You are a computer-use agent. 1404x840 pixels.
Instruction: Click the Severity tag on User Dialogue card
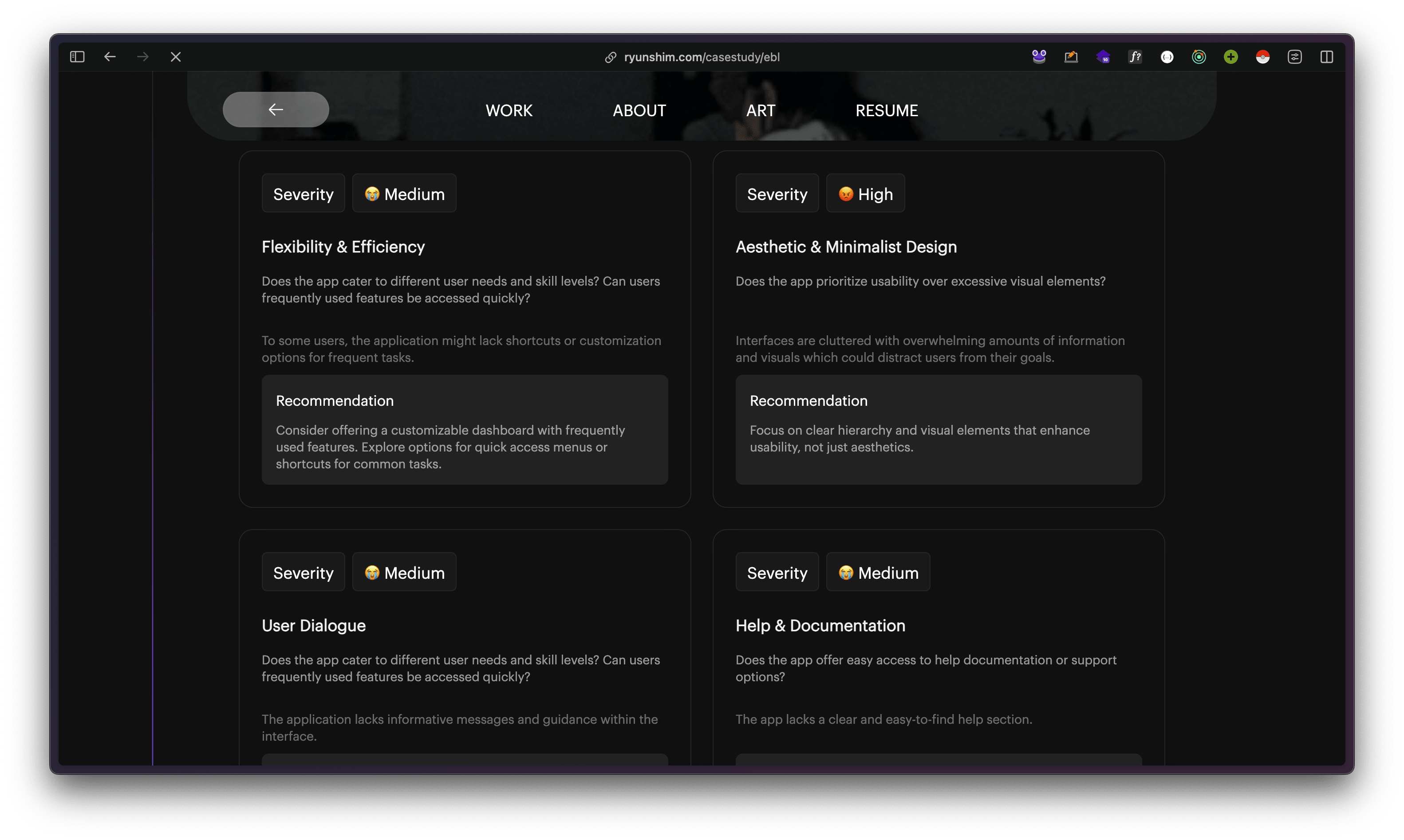pos(303,572)
